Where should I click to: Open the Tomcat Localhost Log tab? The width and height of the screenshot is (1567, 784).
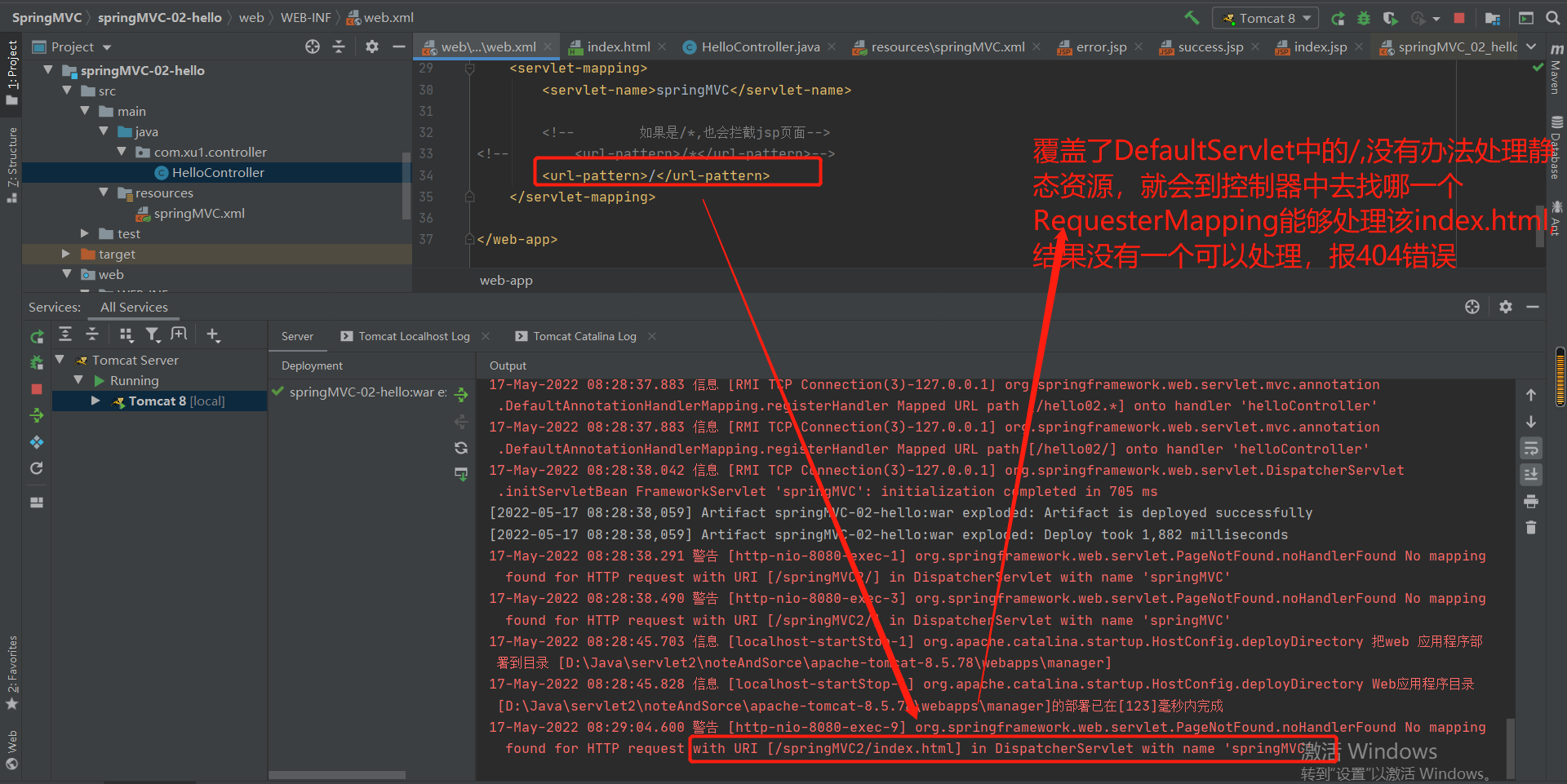tap(414, 336)
